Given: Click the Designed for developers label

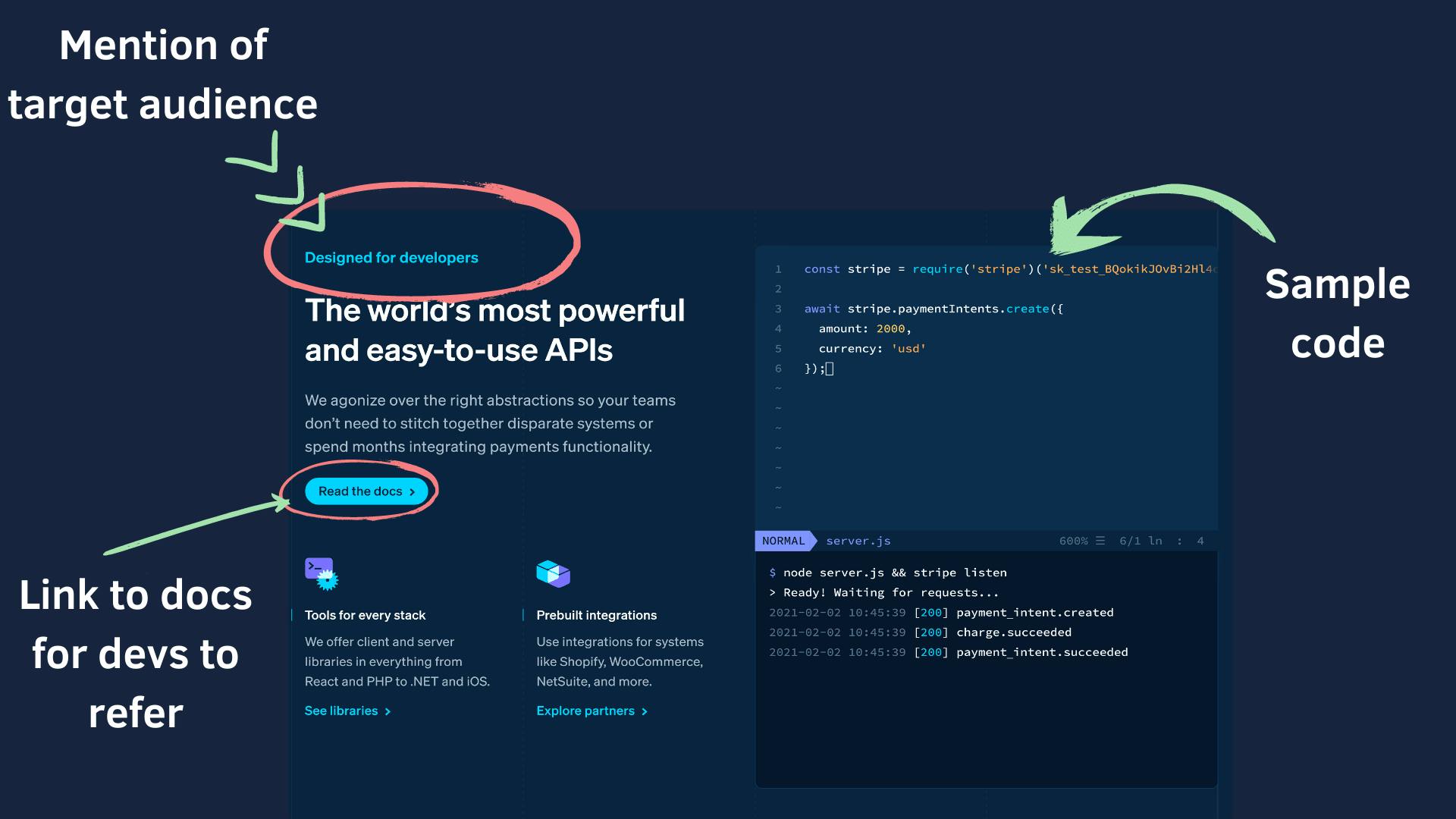Looking at the screenshot, I should (391, 258).
